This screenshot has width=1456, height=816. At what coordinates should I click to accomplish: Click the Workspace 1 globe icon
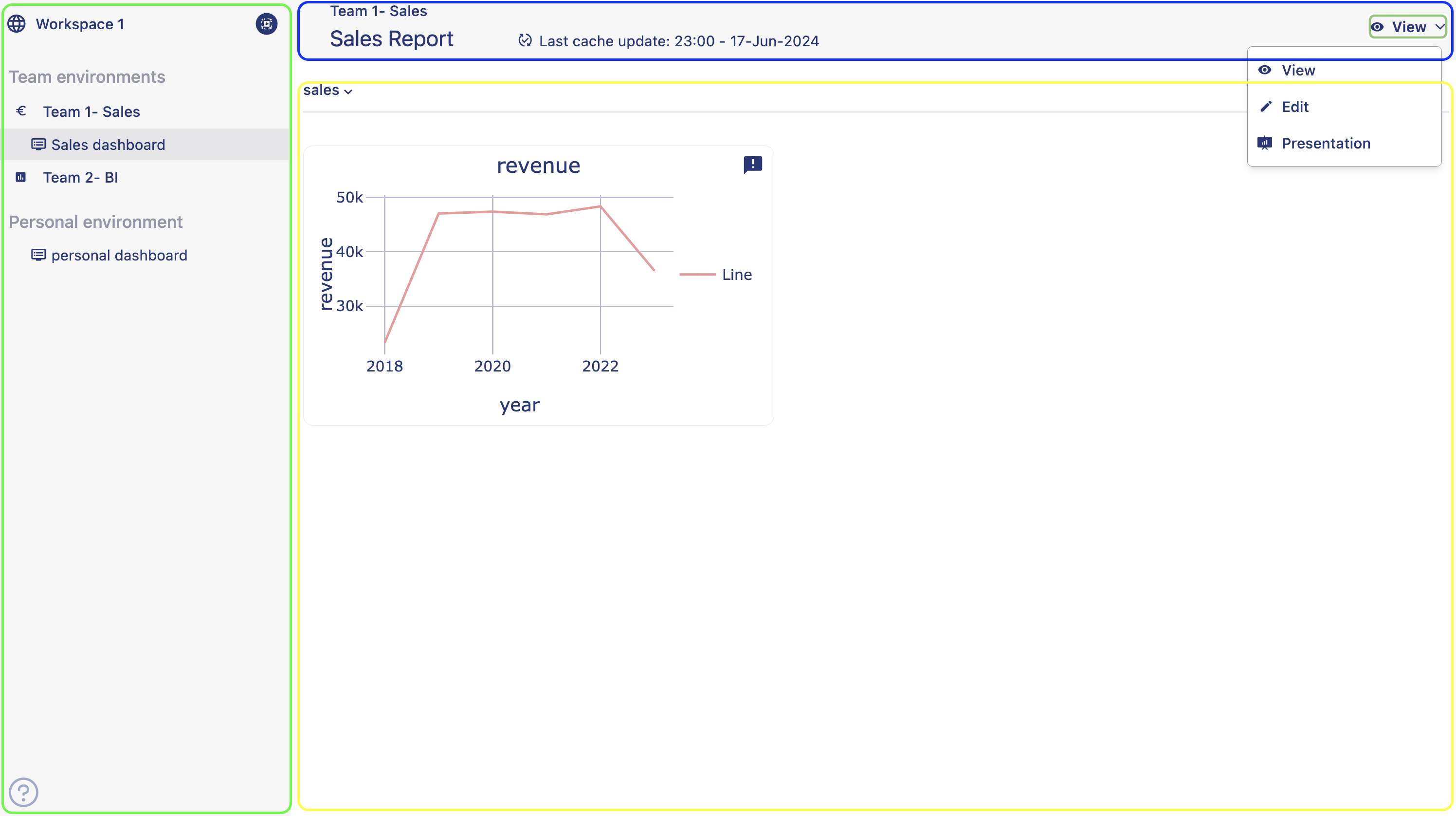pyautogui.click(x=17, y=24)
